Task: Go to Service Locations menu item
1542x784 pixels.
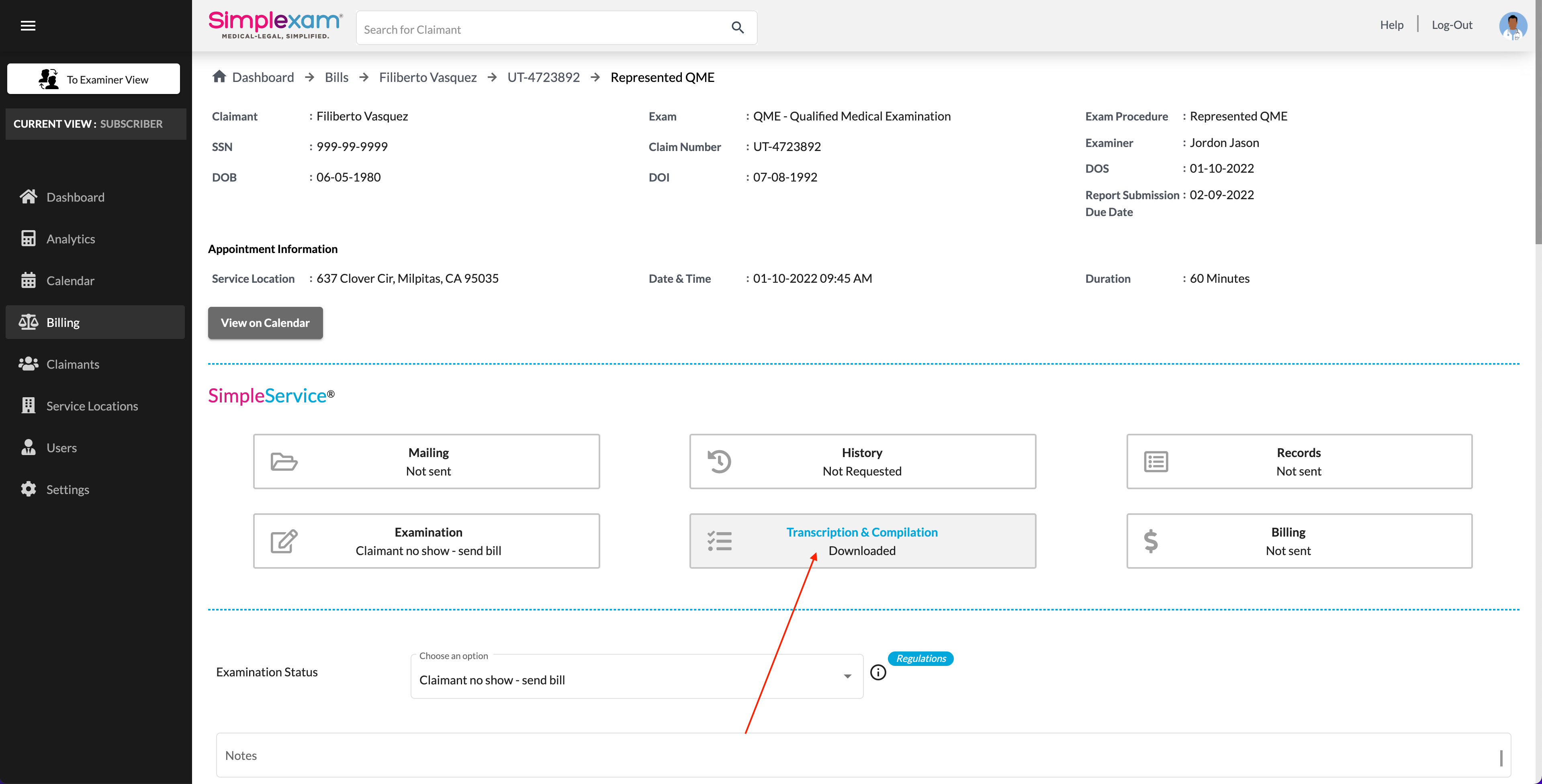Action: click(x=92, y=406)
